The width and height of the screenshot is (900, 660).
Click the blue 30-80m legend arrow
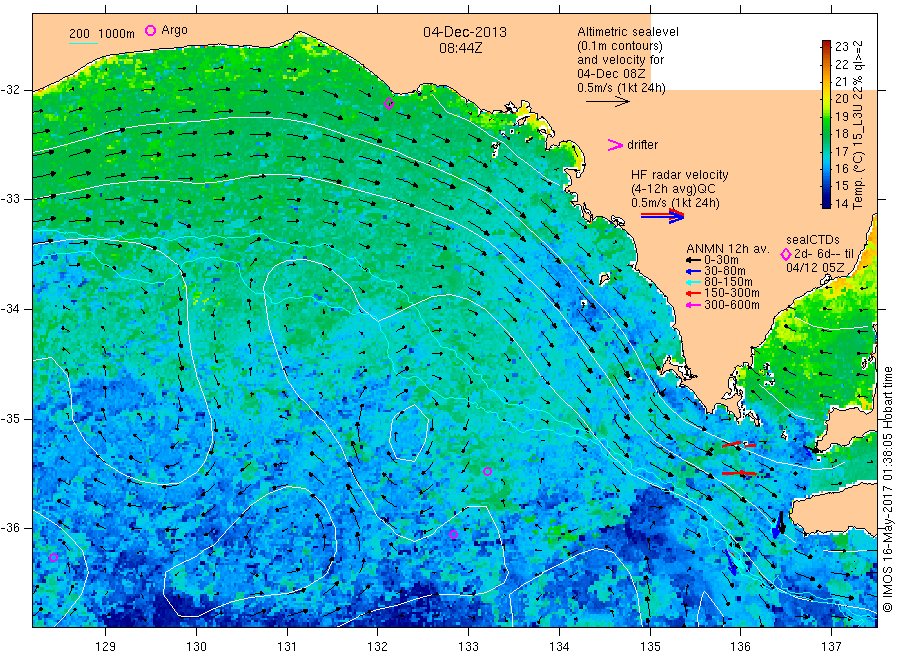(693, 271)
